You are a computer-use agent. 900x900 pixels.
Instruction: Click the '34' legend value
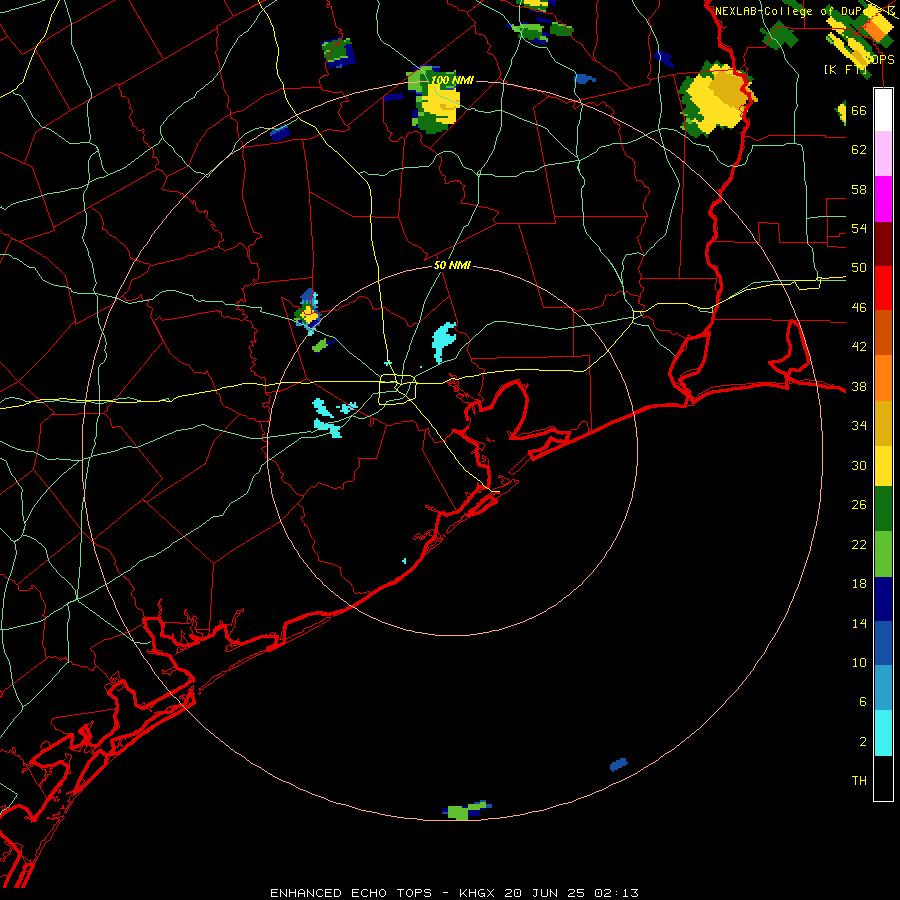tap(859, 426)
